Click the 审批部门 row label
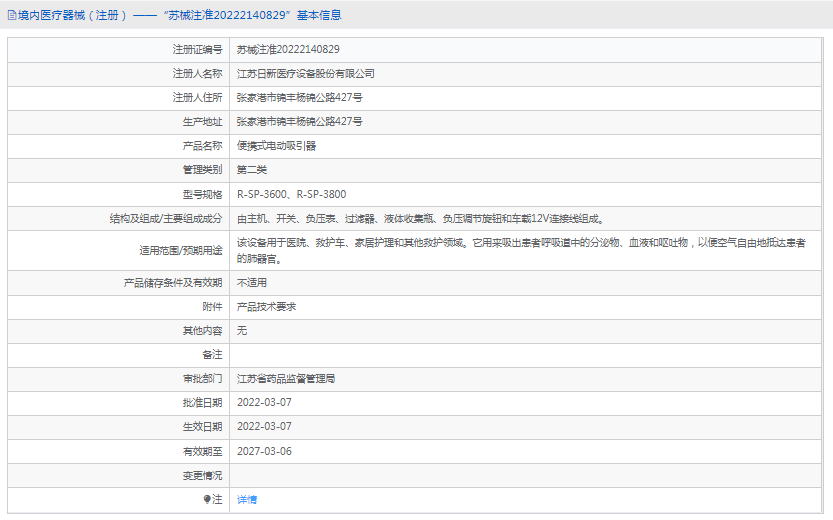Image resolution: width=833 pixels, height=520 pixels. point(202,379)
